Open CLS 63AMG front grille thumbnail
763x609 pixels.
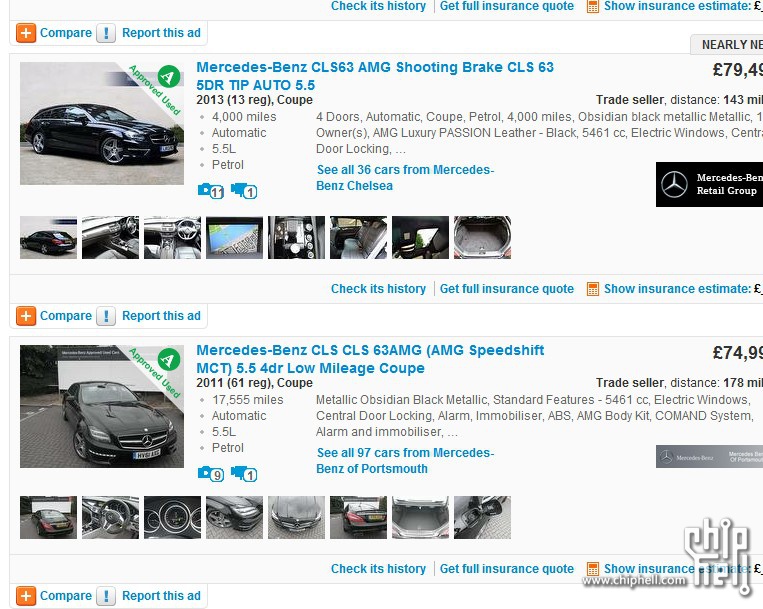click(x=296, y=518)
